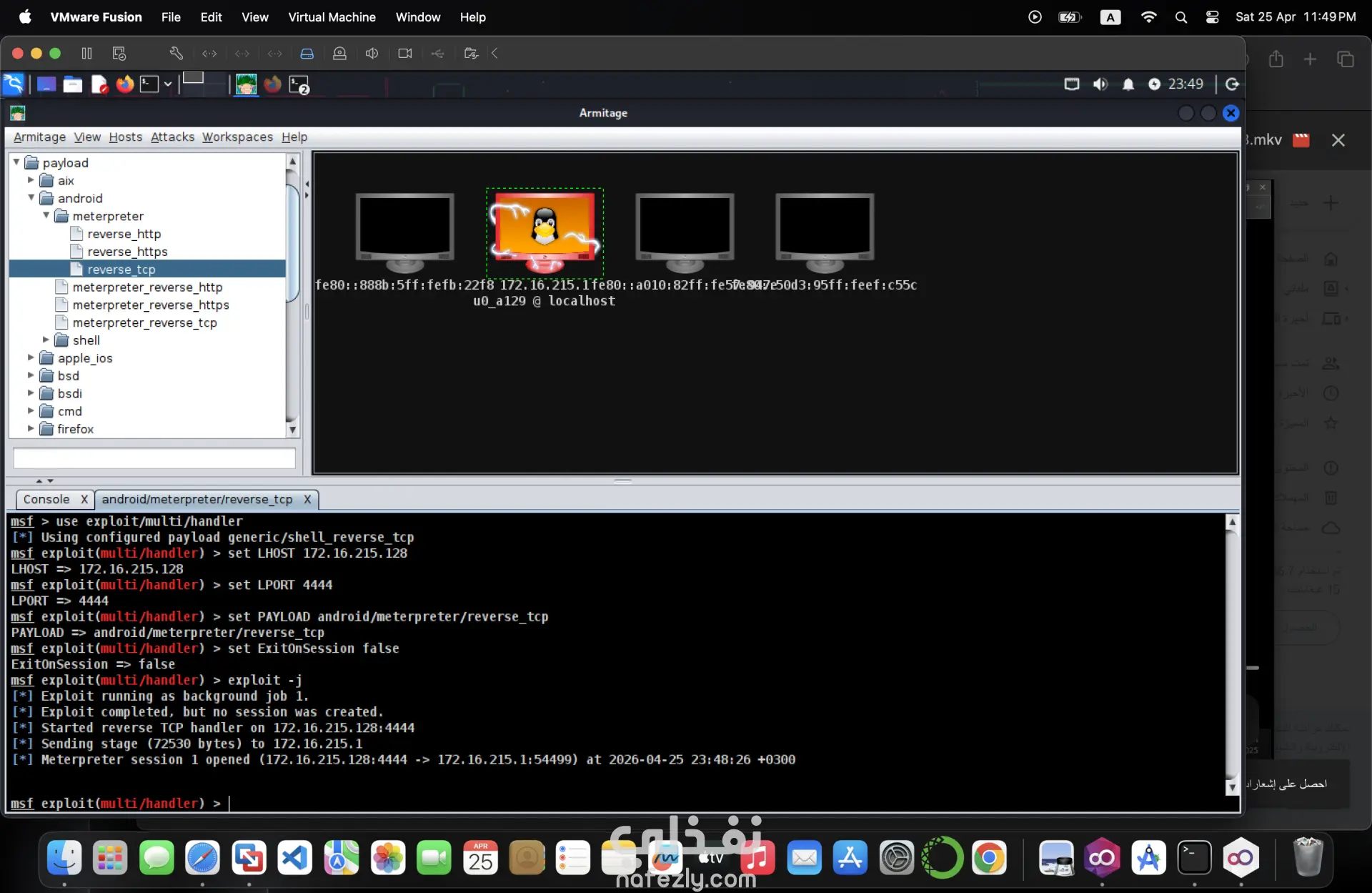Open VMware virtual machine settings wrench
The width and height of the screenshot is (1372, 893).
[x=176, y=53]
